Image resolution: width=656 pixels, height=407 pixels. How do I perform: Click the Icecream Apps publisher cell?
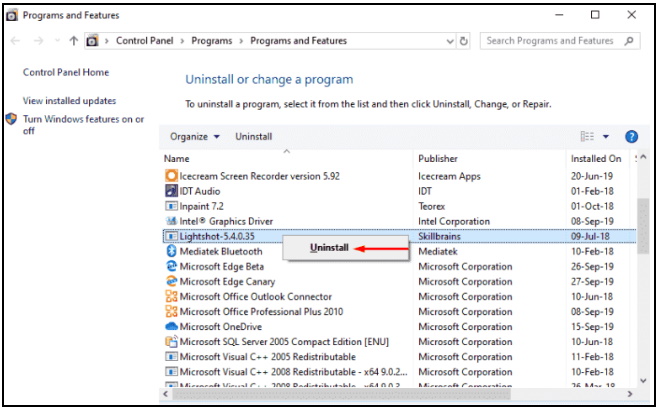point(449,177)
